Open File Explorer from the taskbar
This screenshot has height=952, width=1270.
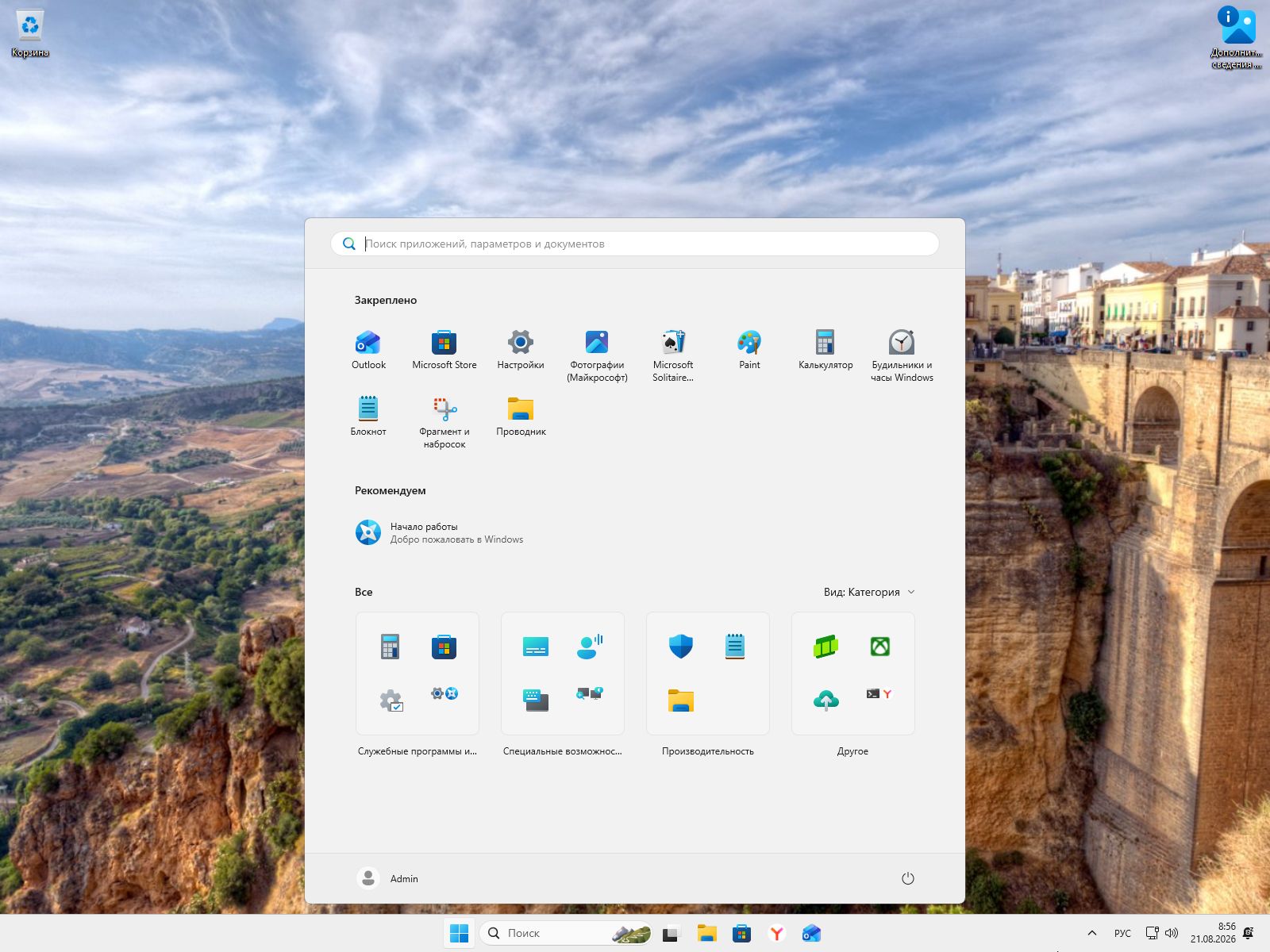coord(706,933)
